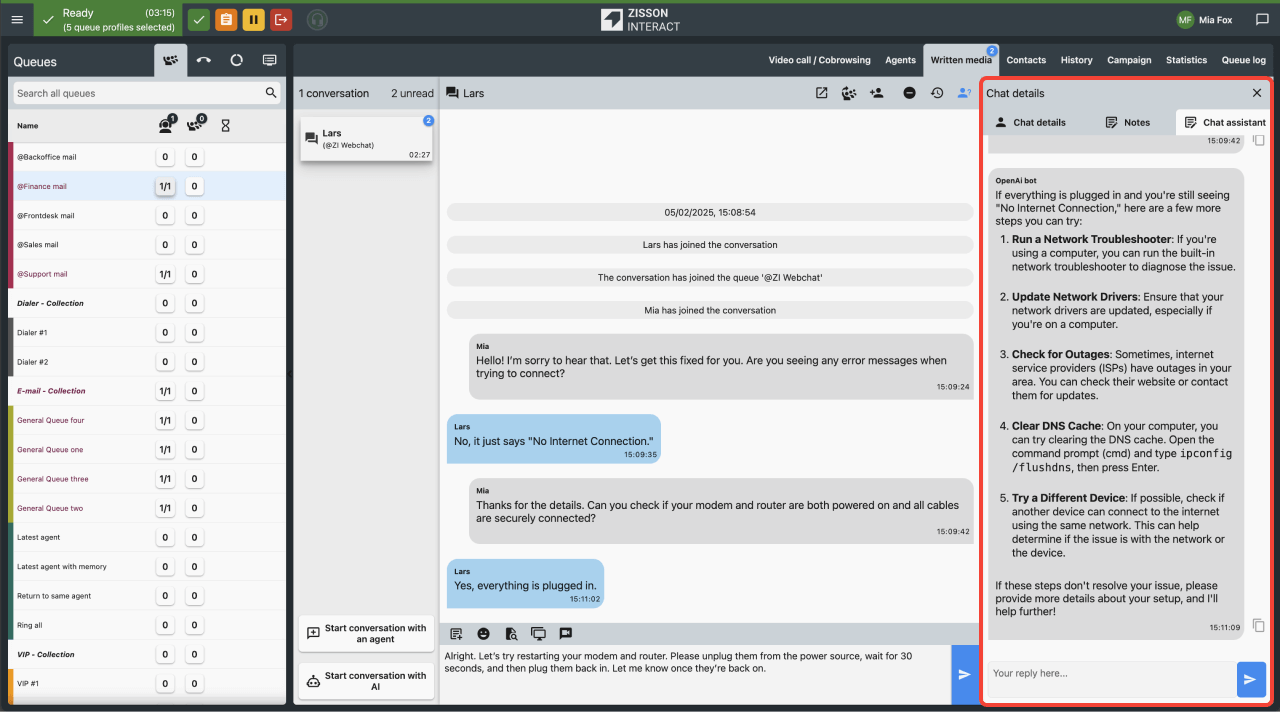Click the Search all queues field
This screenshot has width=1280, height=712.
click(x=138, y=93)
